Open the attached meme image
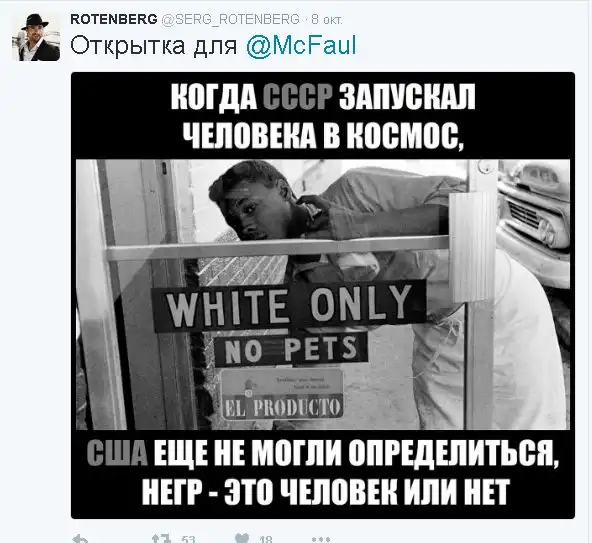This screenshot has height=543, width=592. 323,295
